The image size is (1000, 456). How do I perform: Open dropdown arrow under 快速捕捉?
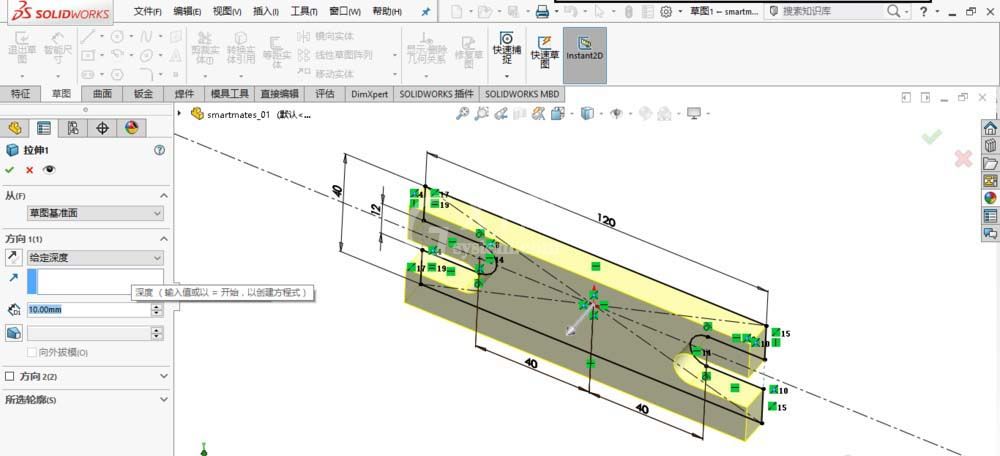point(507,76)
